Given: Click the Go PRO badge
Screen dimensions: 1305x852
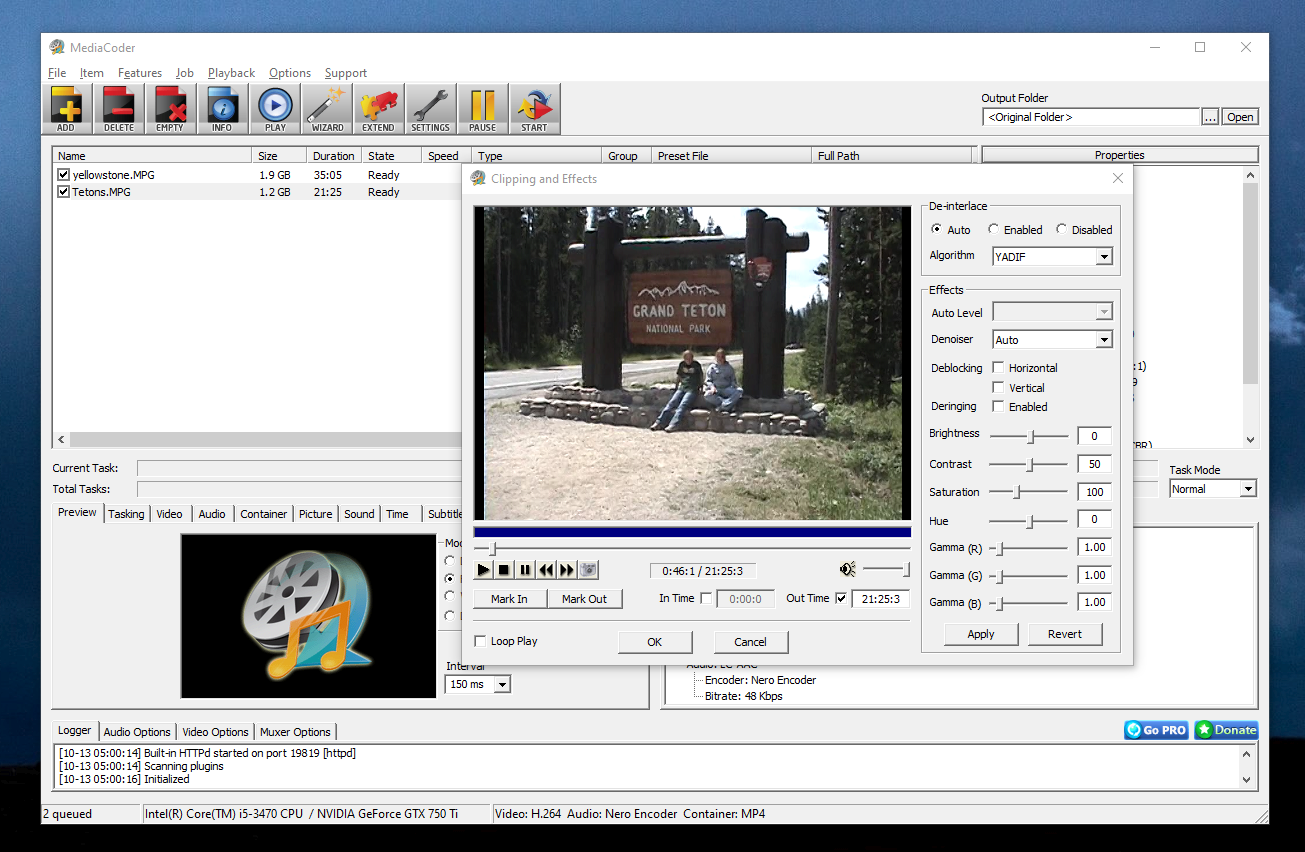Looking at the screenshot, I should (1156, 730).
